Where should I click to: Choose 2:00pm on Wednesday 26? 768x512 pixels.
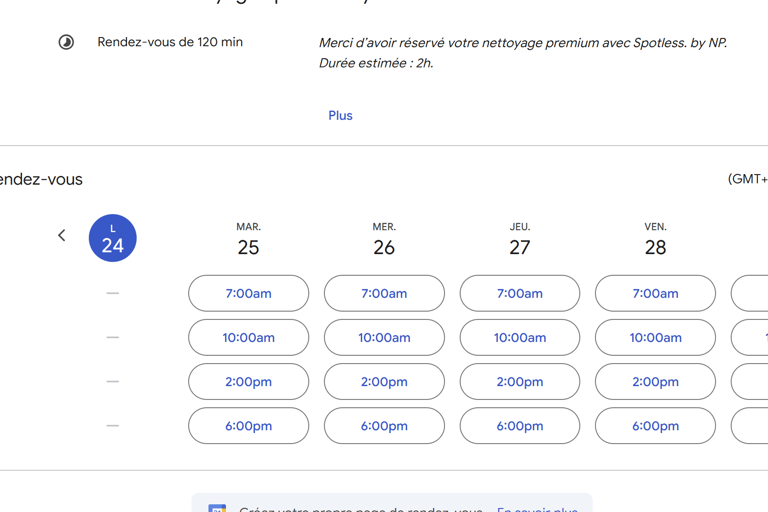tap(384, 381)
